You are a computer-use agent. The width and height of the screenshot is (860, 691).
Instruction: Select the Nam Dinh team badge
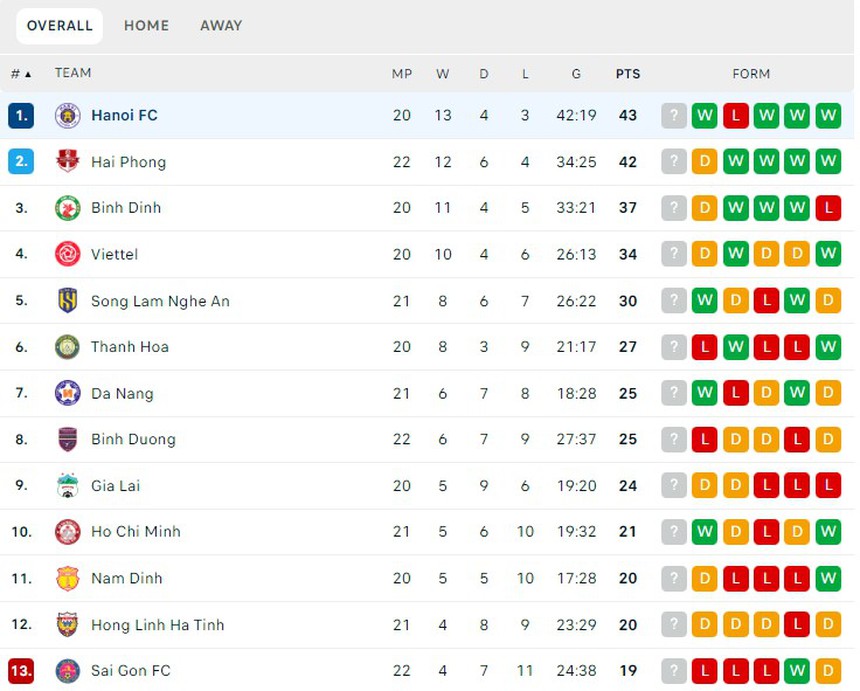click(x=66, y=578)
